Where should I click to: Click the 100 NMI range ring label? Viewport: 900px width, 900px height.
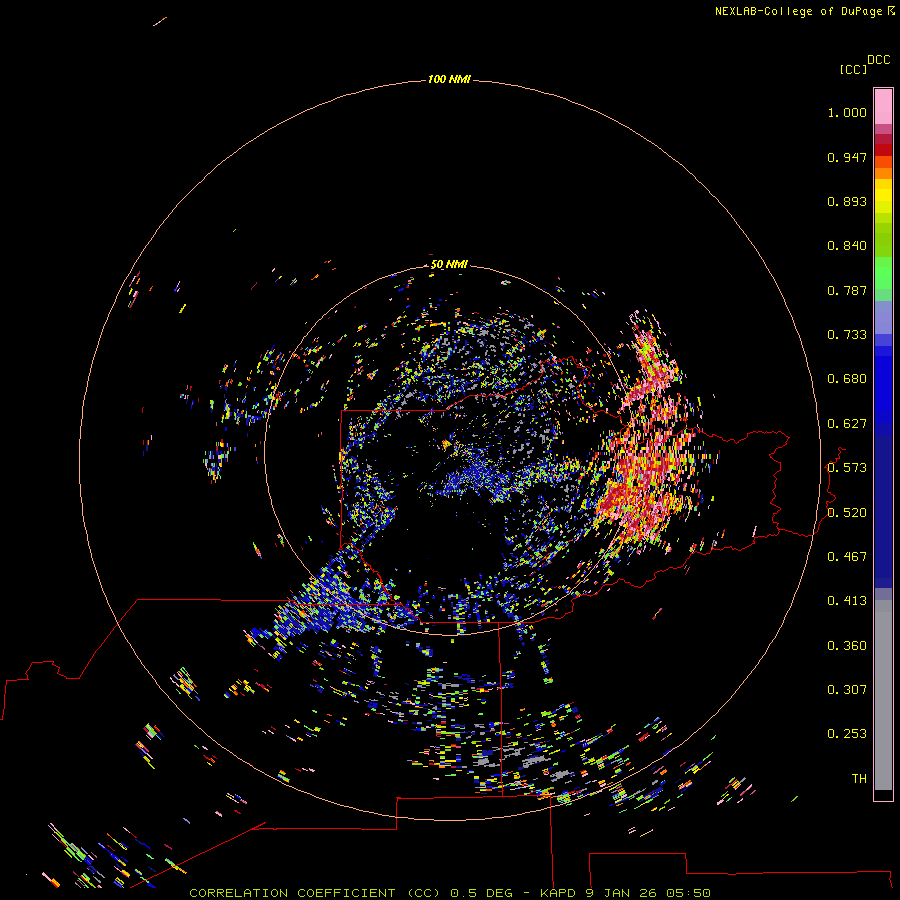(449, 79)
